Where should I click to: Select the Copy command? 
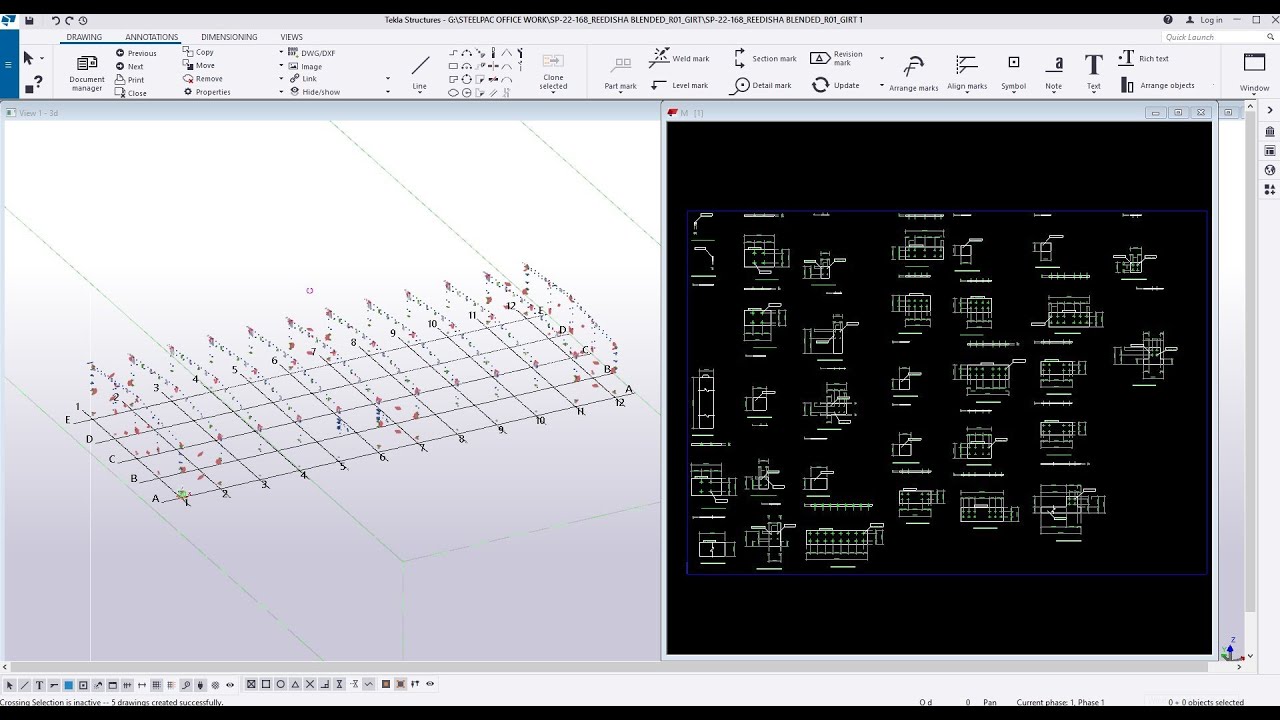pos(198,52)
